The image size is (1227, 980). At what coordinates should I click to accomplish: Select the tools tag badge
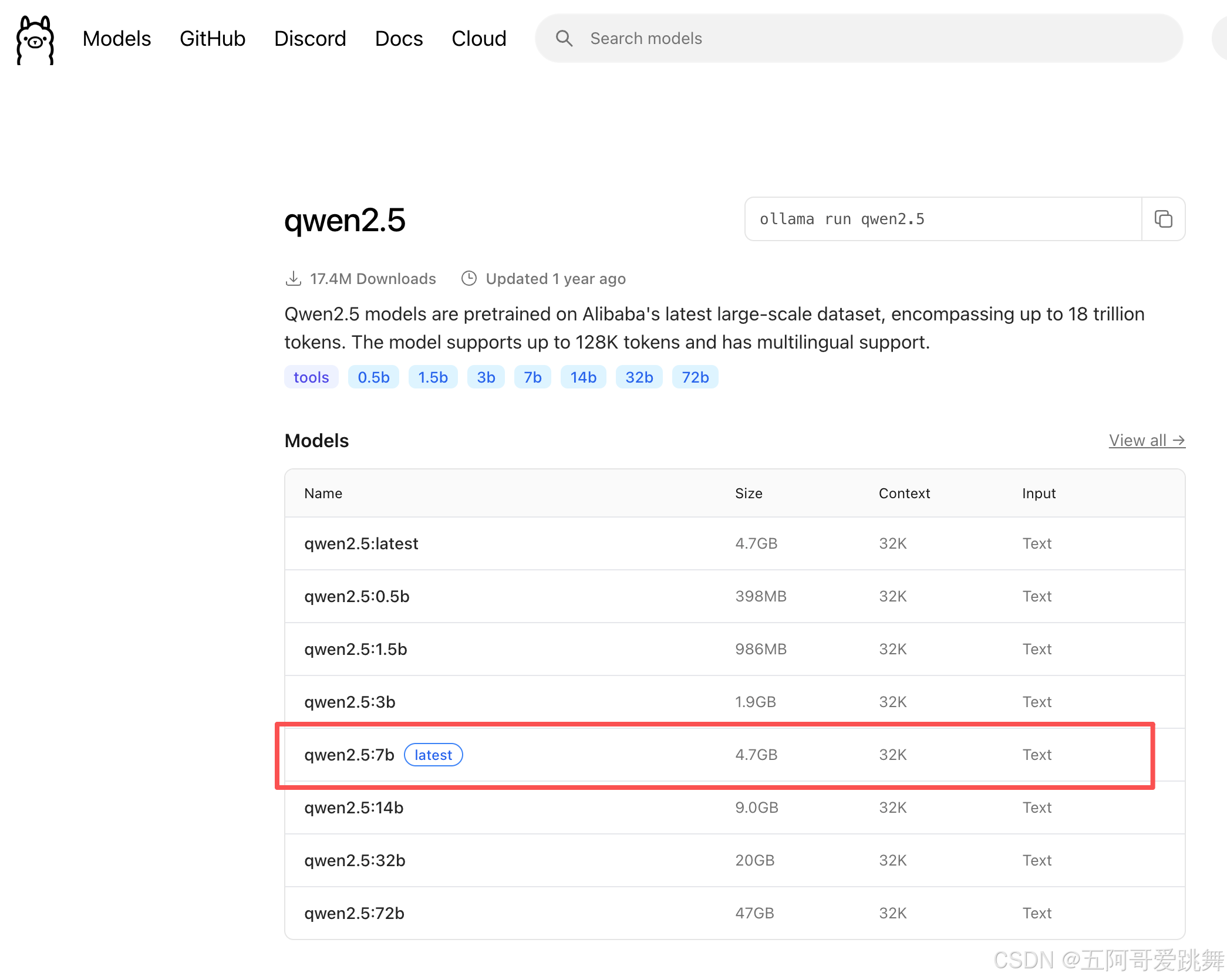(311, 377)
